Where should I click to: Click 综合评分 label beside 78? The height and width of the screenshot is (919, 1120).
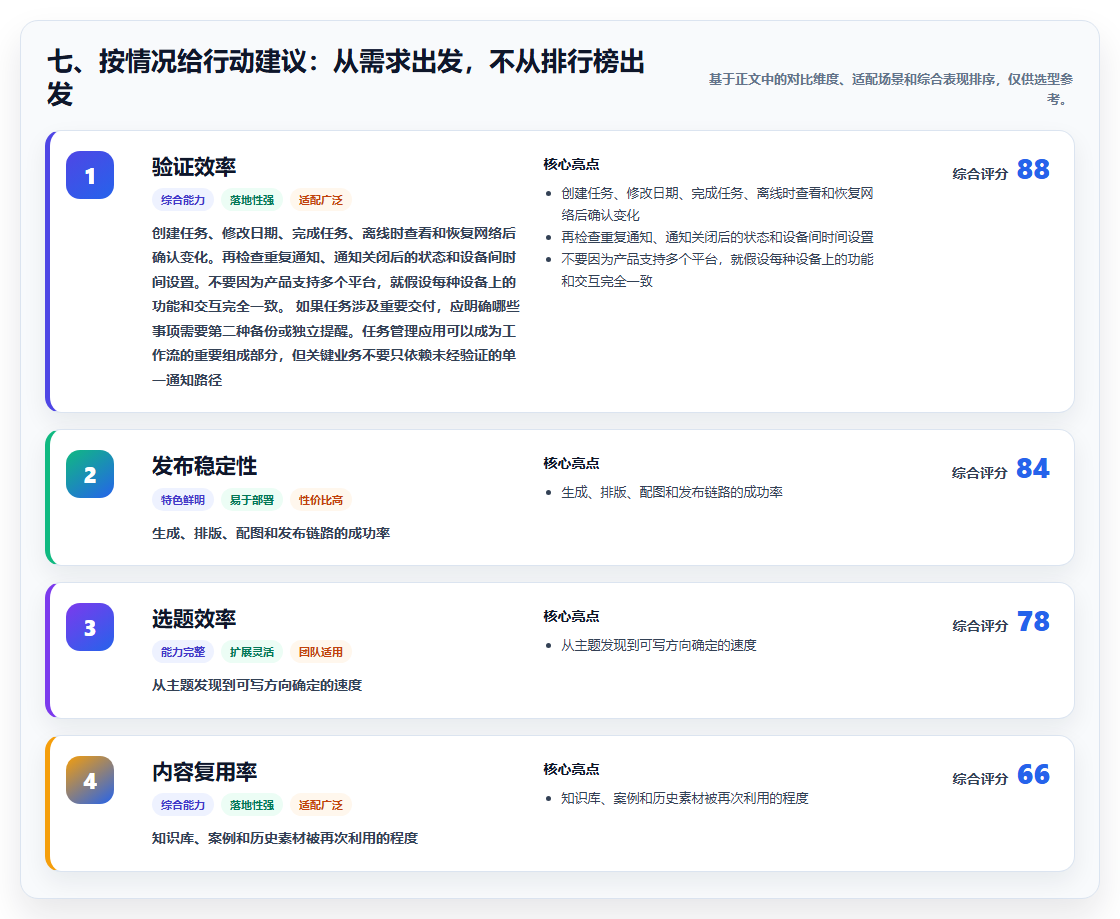pyautogui.click(x=980, y=626)
